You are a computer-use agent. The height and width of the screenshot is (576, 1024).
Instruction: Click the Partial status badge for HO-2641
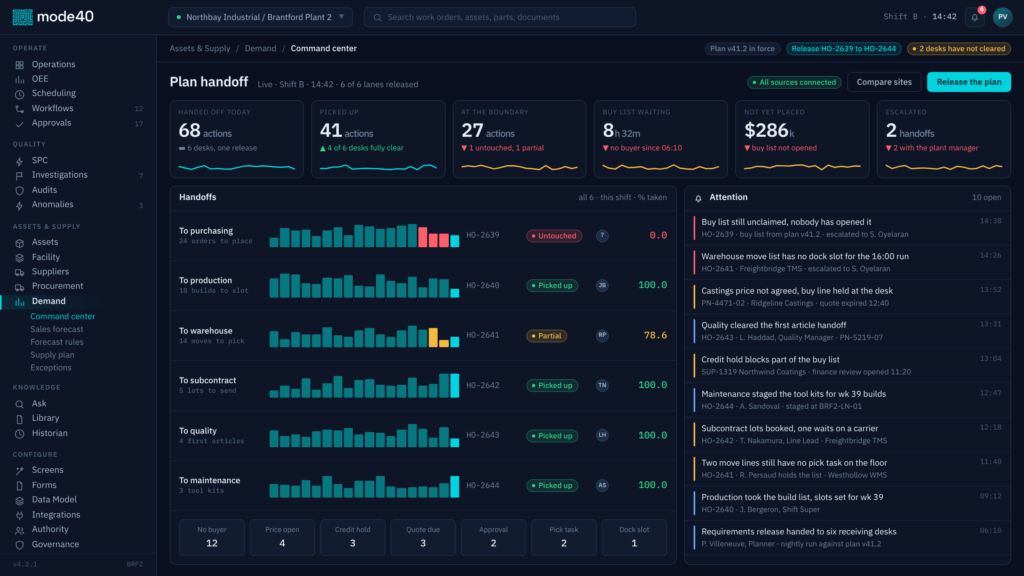[x=547, y=336]
